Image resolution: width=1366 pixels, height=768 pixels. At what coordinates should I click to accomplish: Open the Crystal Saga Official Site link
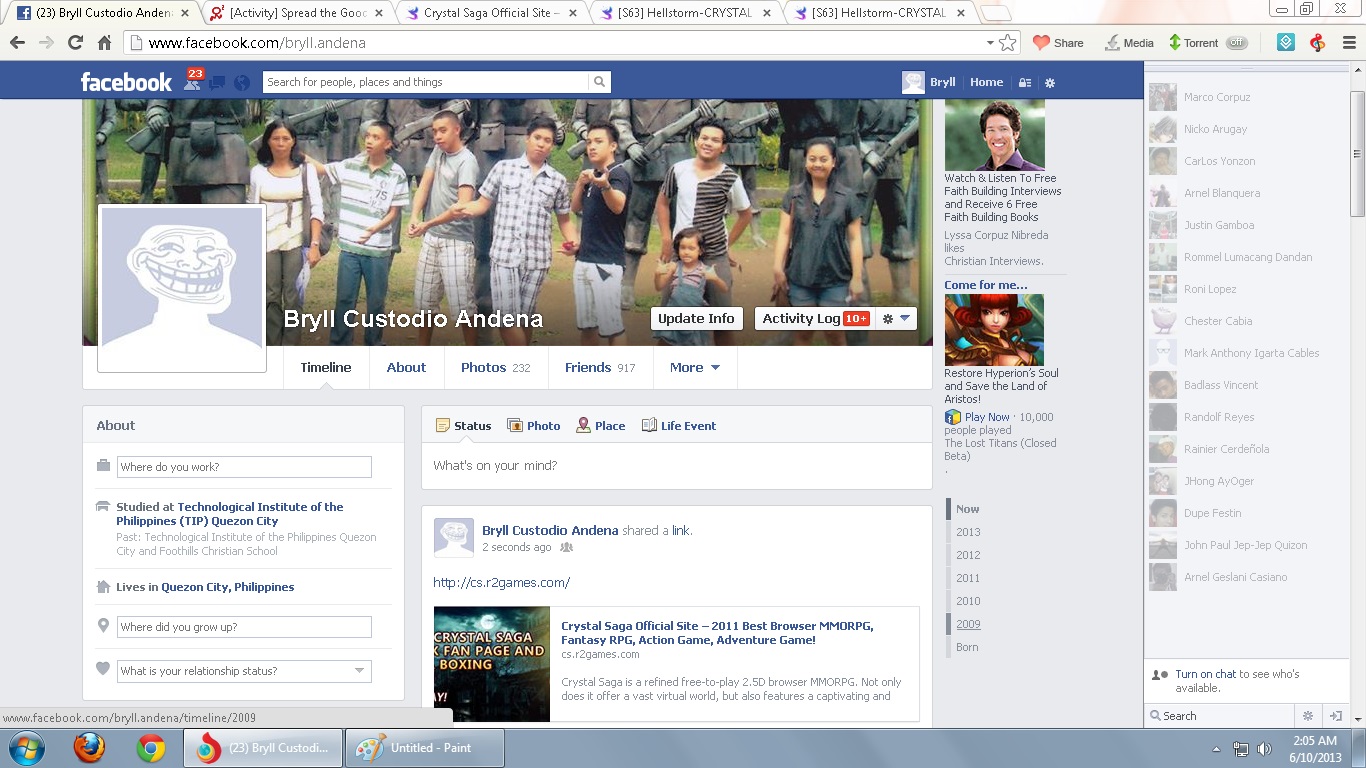[x=716, y=633]
